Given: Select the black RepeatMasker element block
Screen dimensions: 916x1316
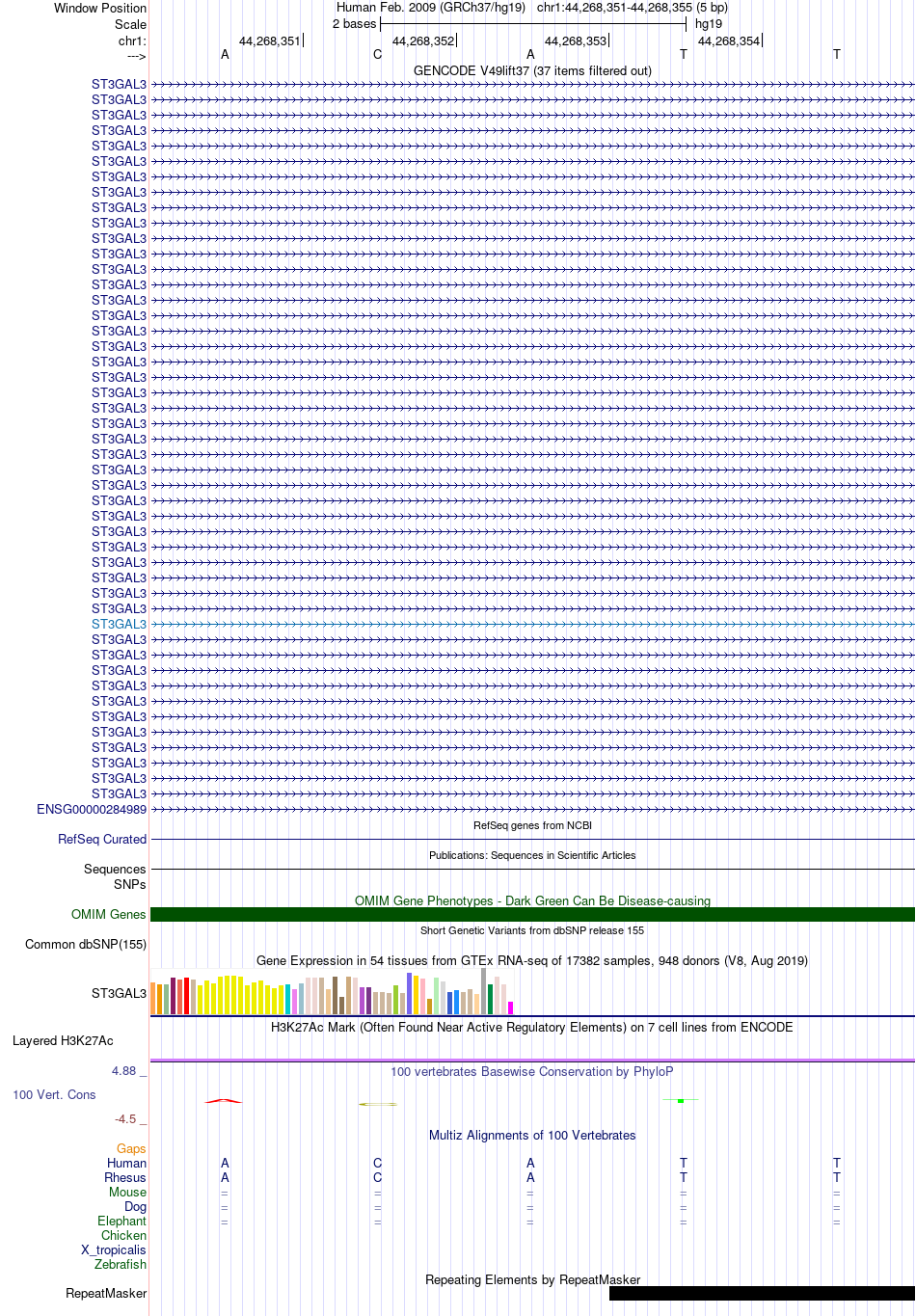Looking at the screenshot, I should tap(762, 1293).
